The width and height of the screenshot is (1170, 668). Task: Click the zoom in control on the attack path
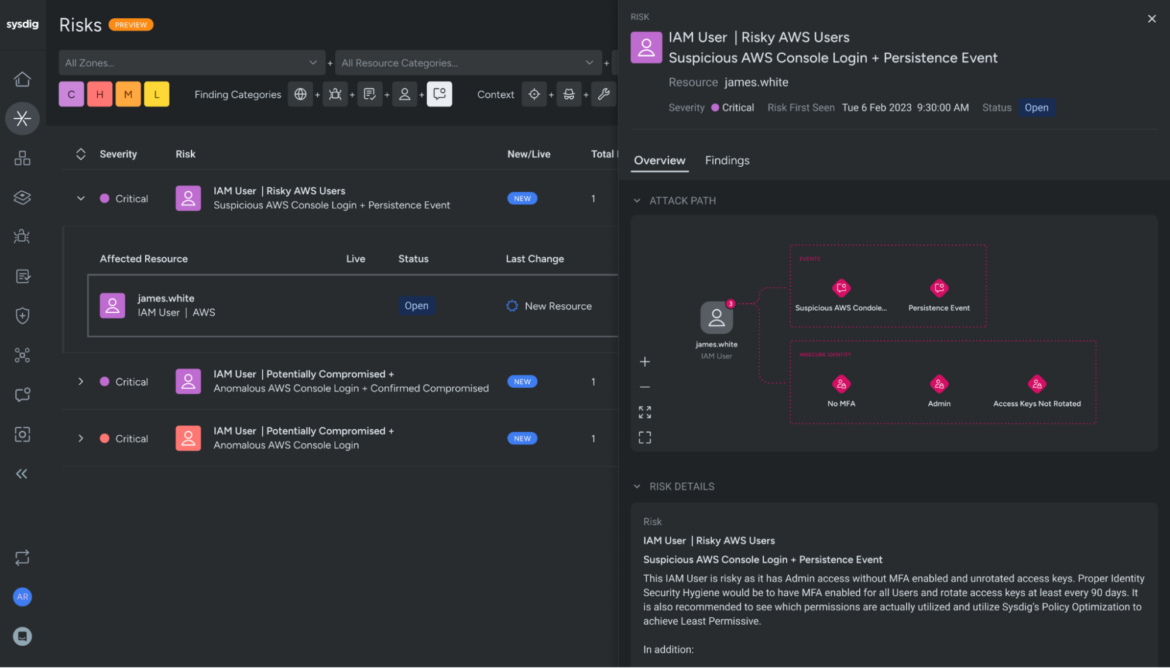click(644, 361)
